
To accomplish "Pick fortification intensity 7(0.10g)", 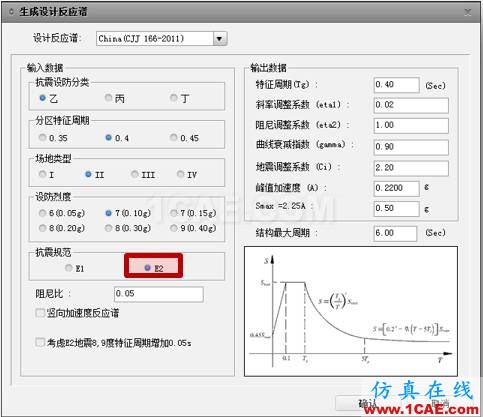I will coord(108,213).
